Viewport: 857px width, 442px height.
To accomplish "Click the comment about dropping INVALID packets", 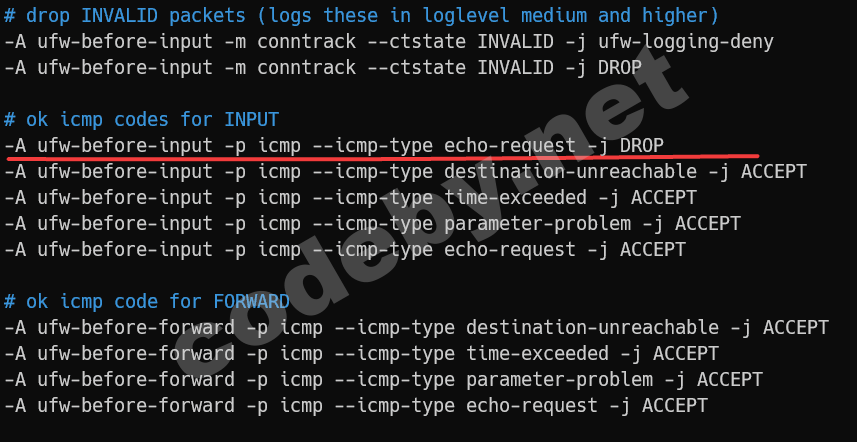I will point(361,16).
